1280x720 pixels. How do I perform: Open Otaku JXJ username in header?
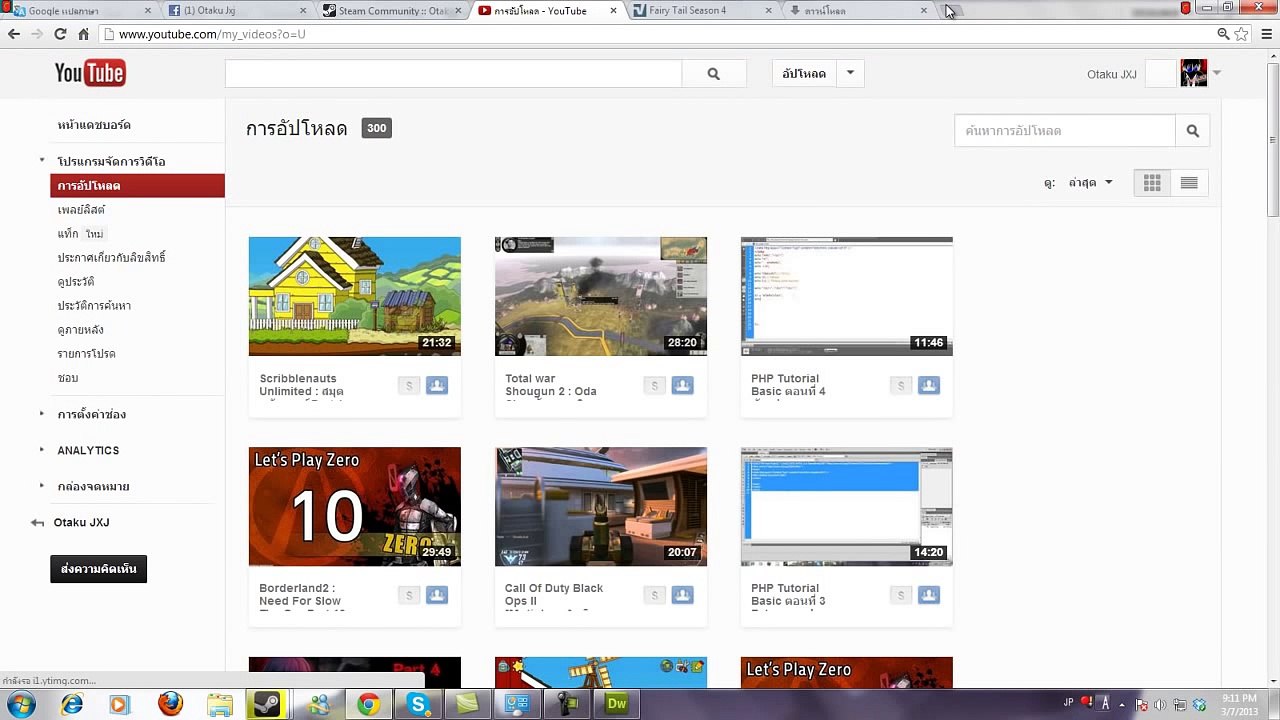[1112, 74]
